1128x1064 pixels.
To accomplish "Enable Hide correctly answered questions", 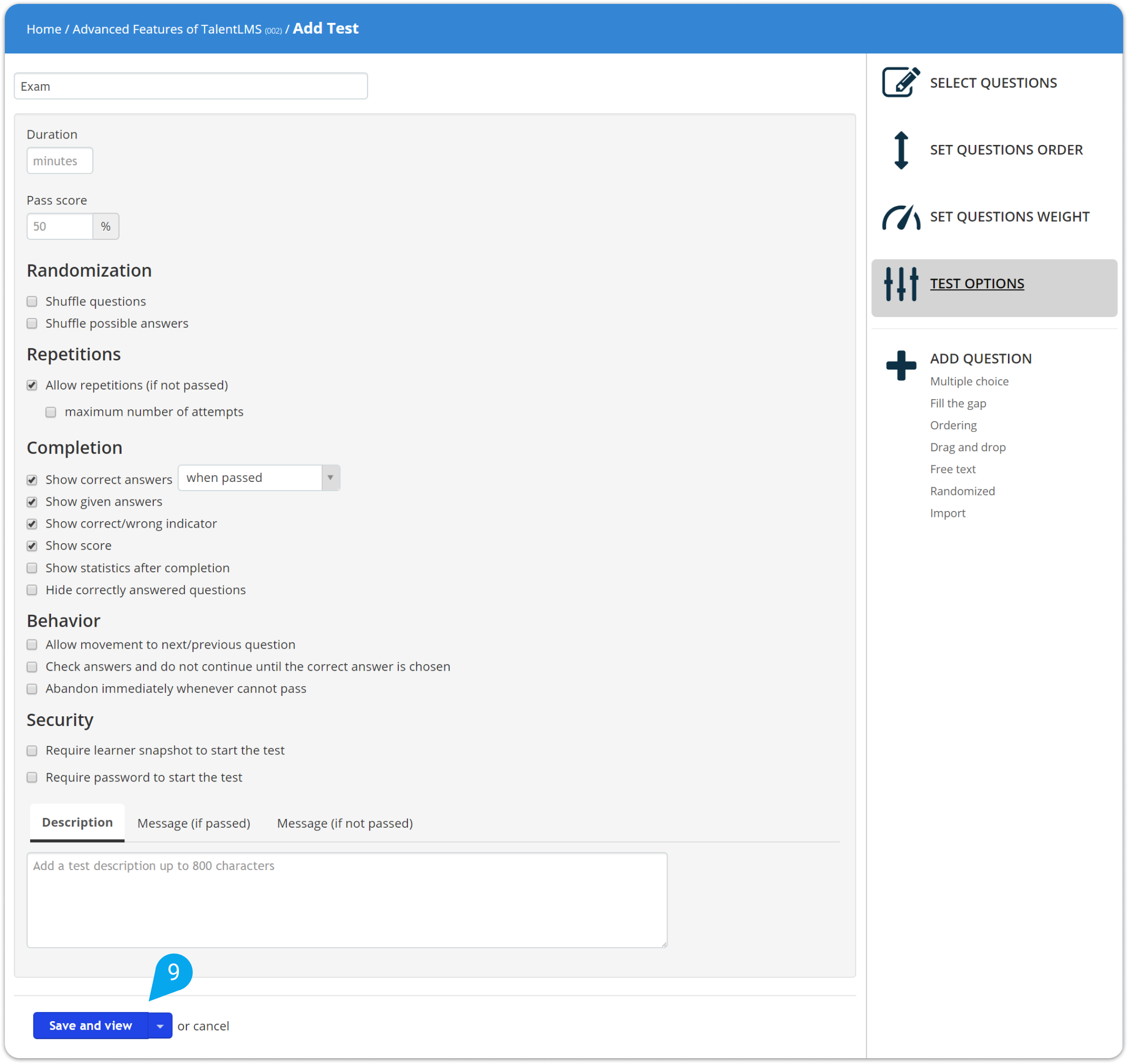I will click(33, 590).
